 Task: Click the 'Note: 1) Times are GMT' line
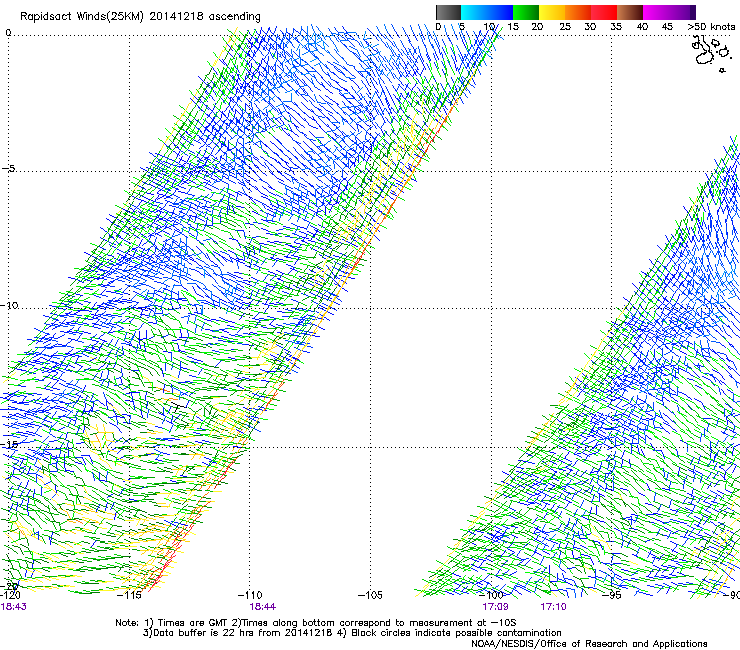[315, 623]
